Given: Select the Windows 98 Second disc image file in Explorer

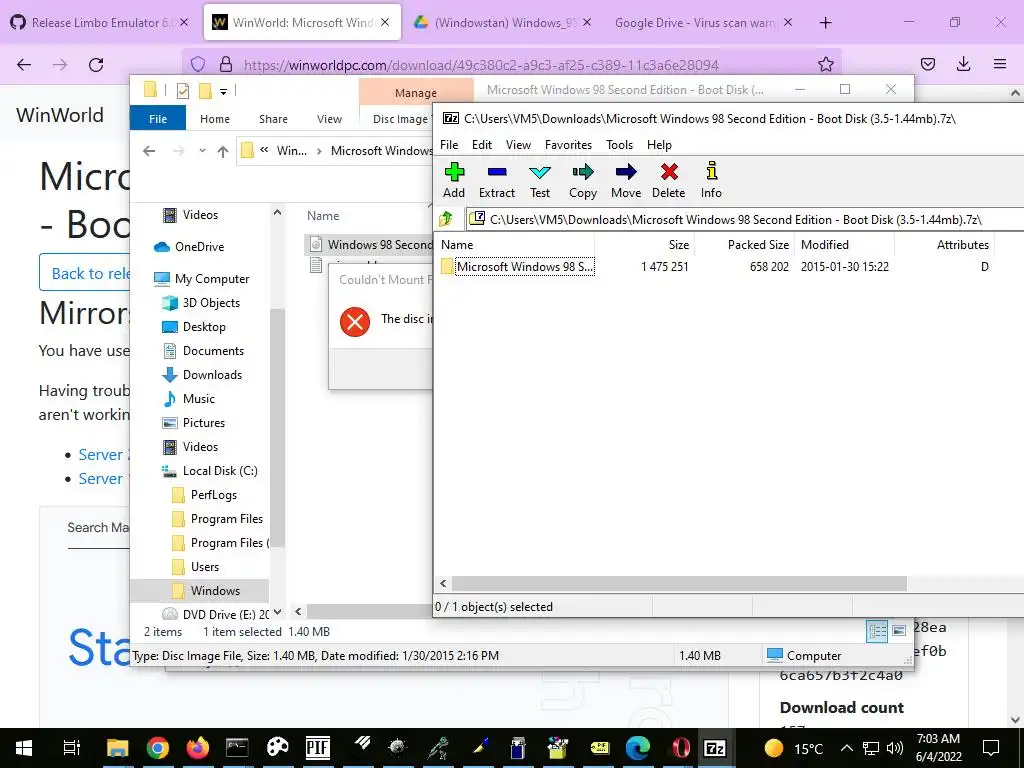Looking at the screenshot, I should click(x=371, y=245).
